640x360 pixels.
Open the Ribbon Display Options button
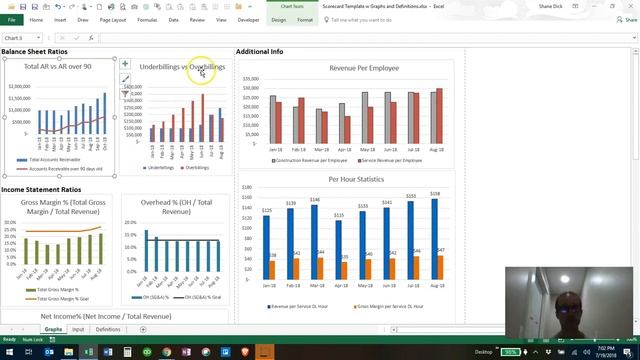tap(575, 7)
